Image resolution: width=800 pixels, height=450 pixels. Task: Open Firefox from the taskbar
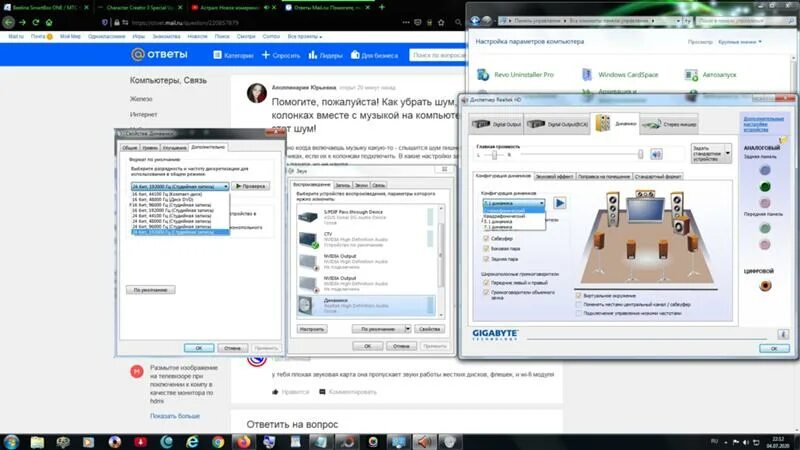243,442
